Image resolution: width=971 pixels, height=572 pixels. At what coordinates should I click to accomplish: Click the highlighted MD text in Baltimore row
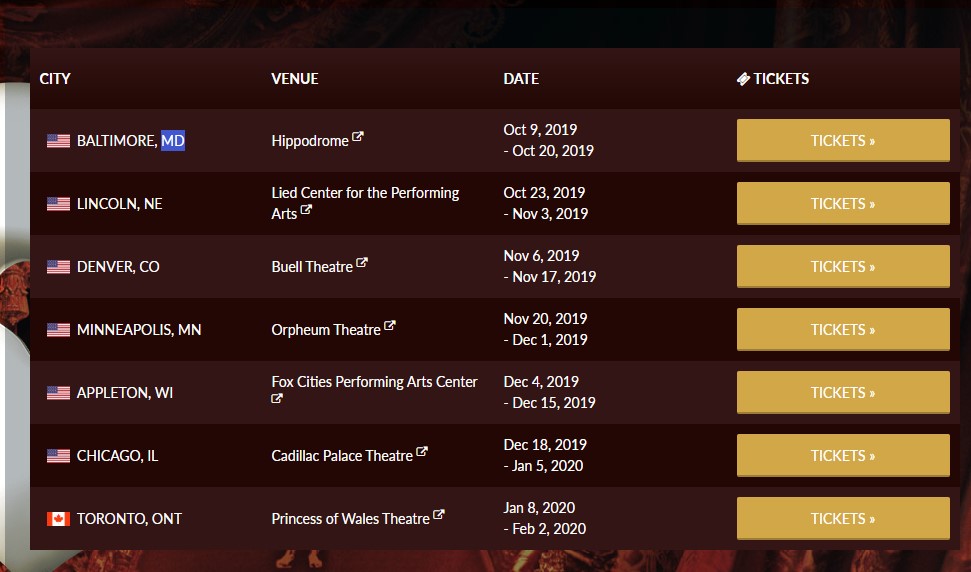click(173, 141)
